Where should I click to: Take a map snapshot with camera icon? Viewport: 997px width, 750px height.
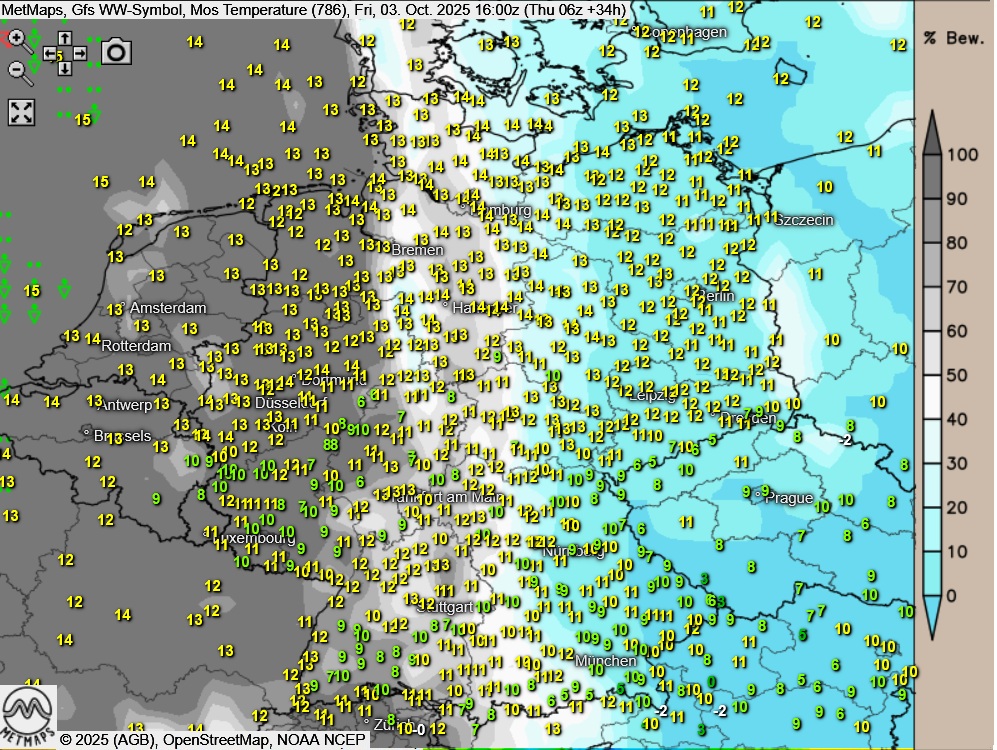[x=116, y=51]
